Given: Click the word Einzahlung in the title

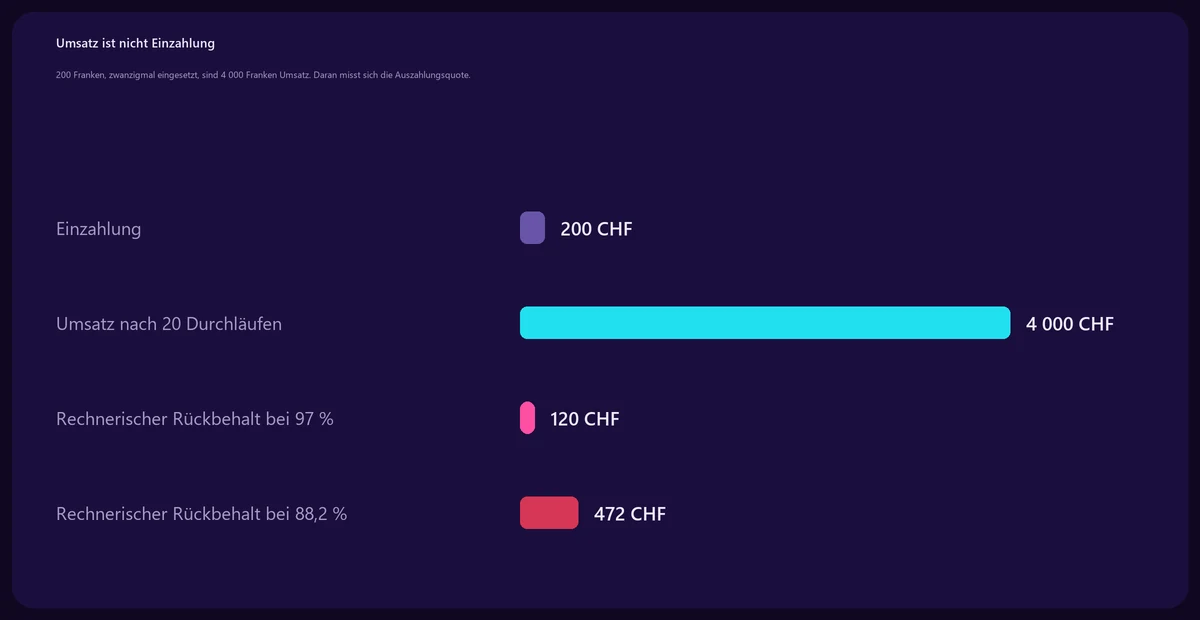Looking at the screenshot, I should click(x=184, y=43).
